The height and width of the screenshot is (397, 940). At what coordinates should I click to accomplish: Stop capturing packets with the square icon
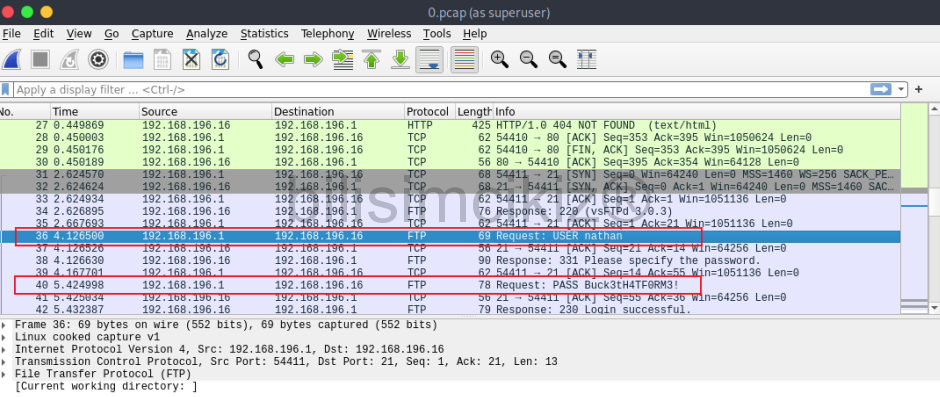[x=41, y=59]
